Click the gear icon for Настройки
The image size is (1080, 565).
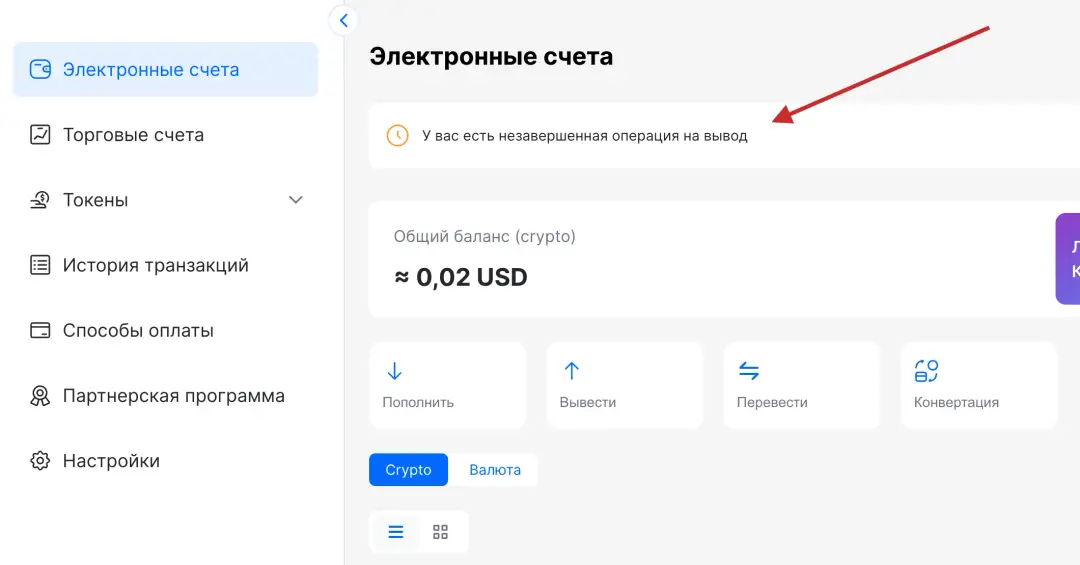tap(40, 461)
